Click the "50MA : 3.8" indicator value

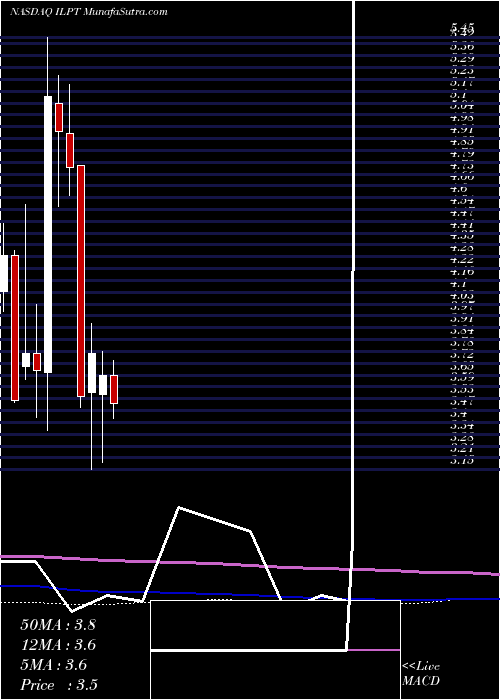point(58,625)
